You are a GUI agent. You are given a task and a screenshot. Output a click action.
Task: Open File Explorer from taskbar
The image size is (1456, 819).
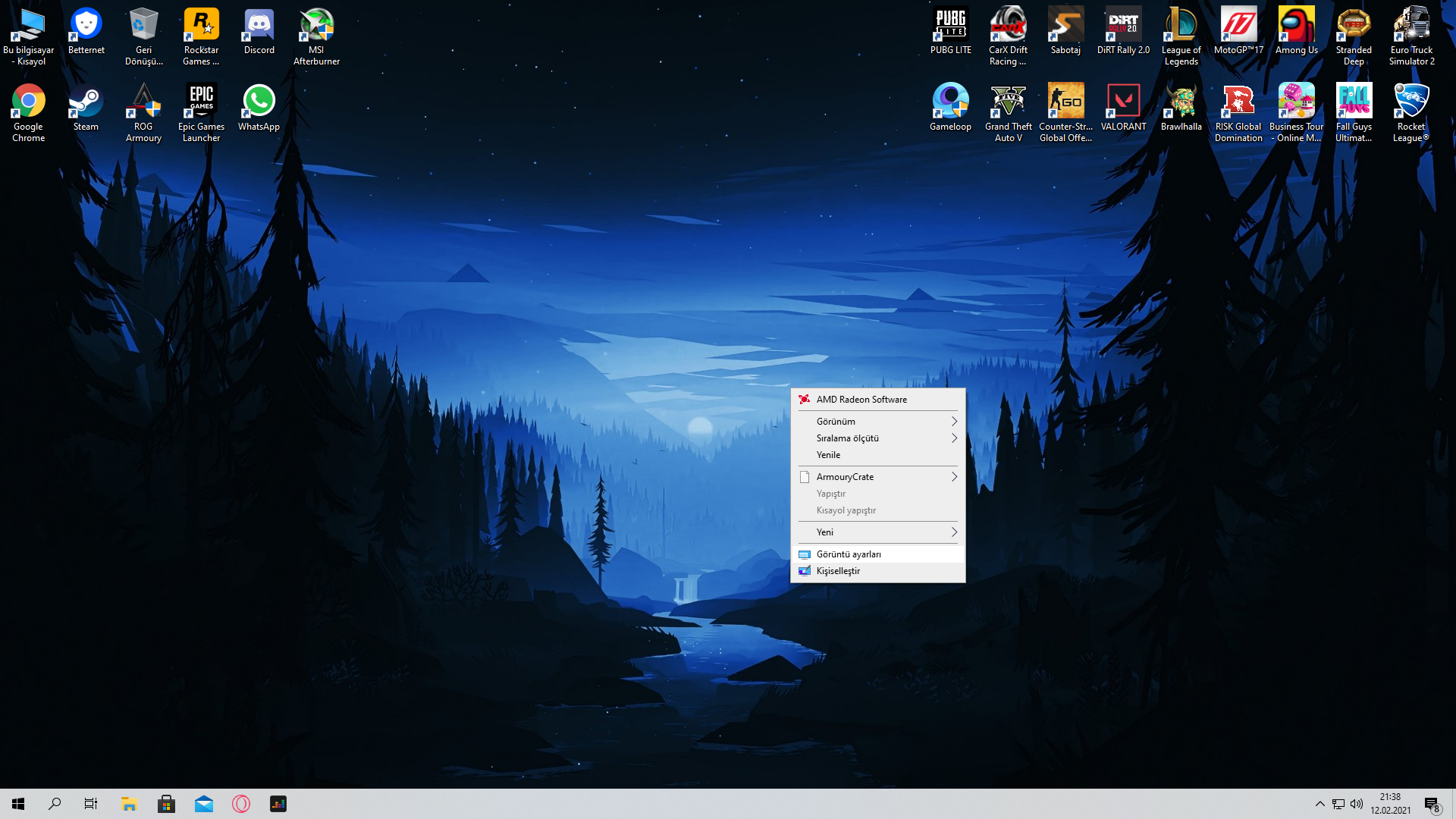(129, 804)
